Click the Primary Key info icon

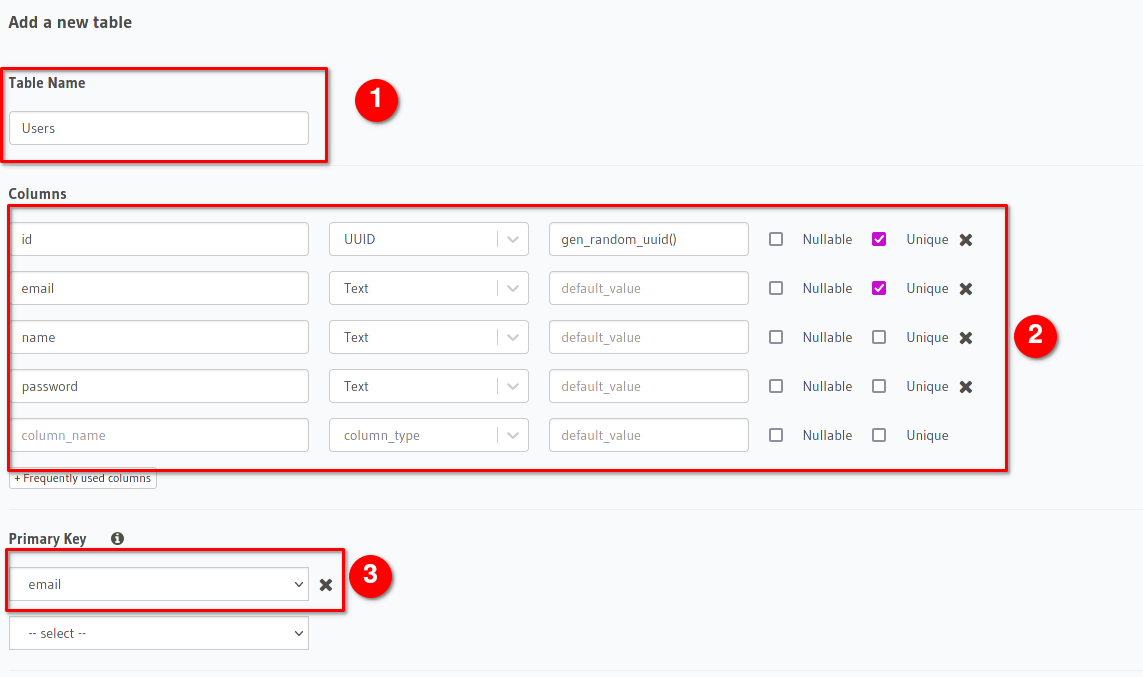tap(117, 539)
